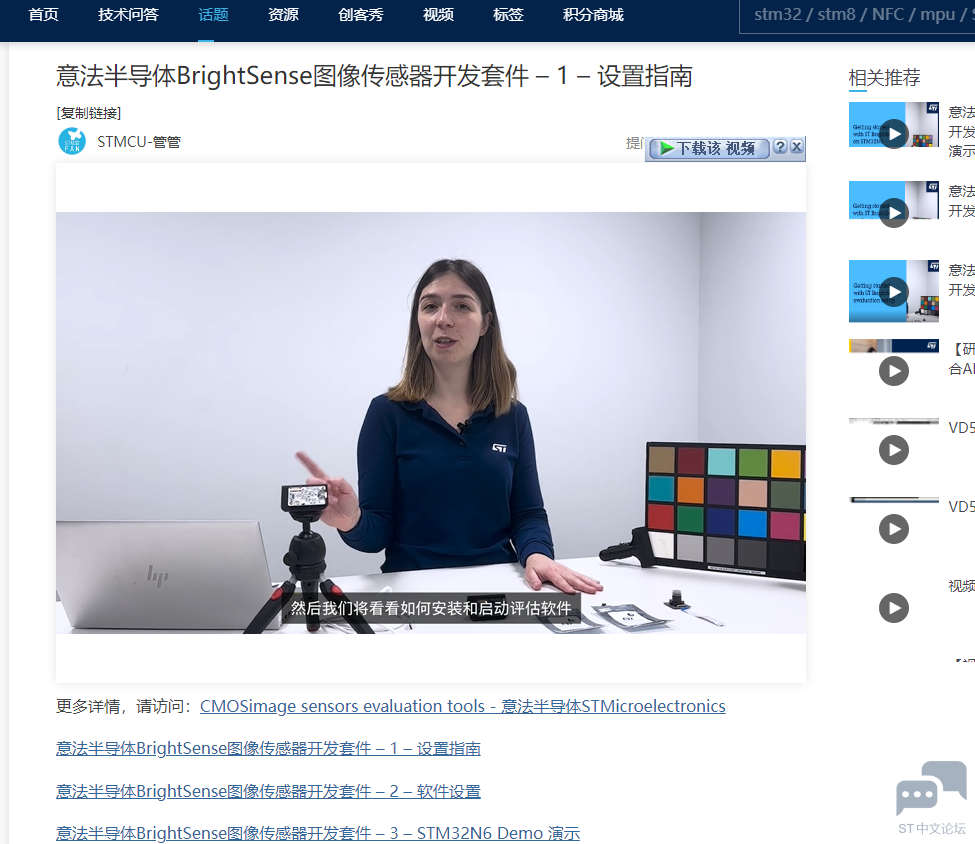This screenshot has width=975, height=844.
Task: Click the [复制链接] copy link button
Action: click(x=88, y=113)
